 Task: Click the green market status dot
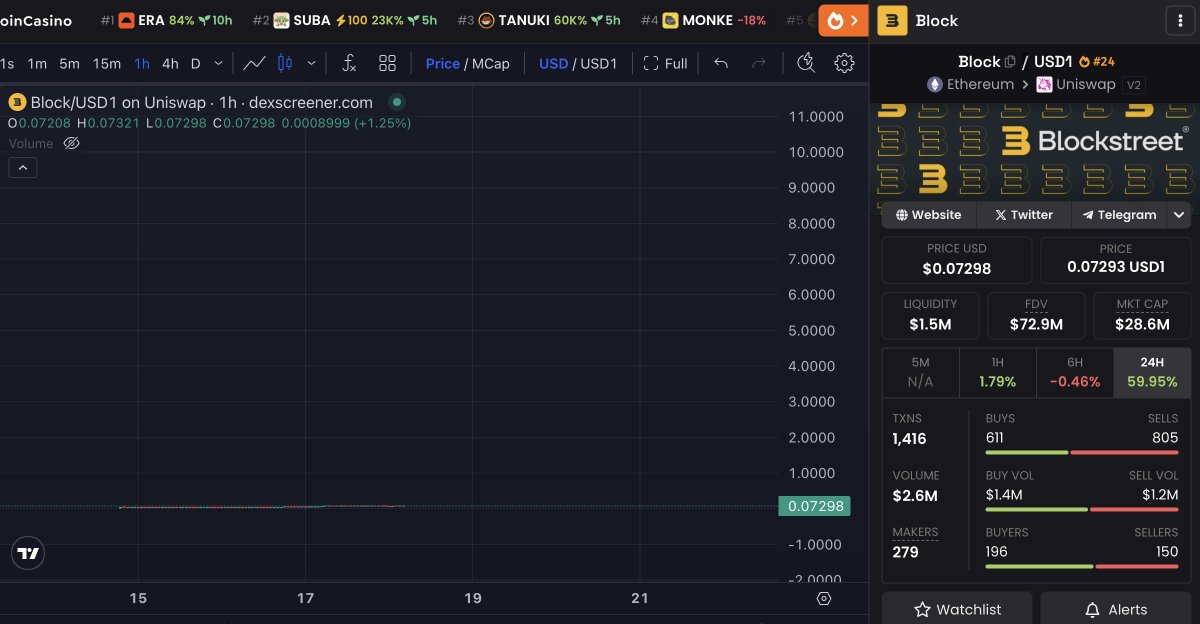tap(397, 102)
